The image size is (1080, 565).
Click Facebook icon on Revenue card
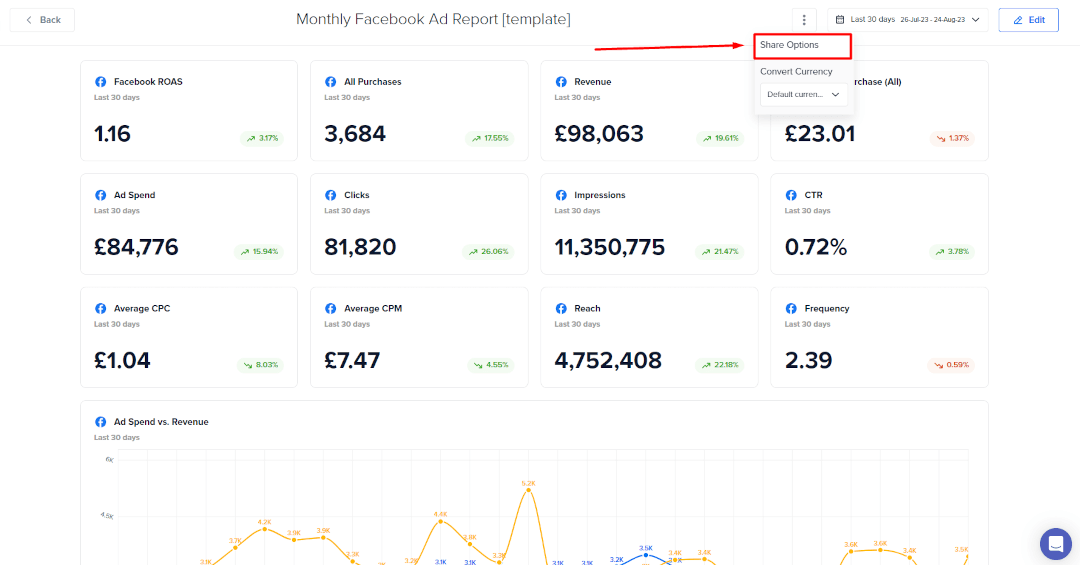pyautogui.click(x=561, y=82)
